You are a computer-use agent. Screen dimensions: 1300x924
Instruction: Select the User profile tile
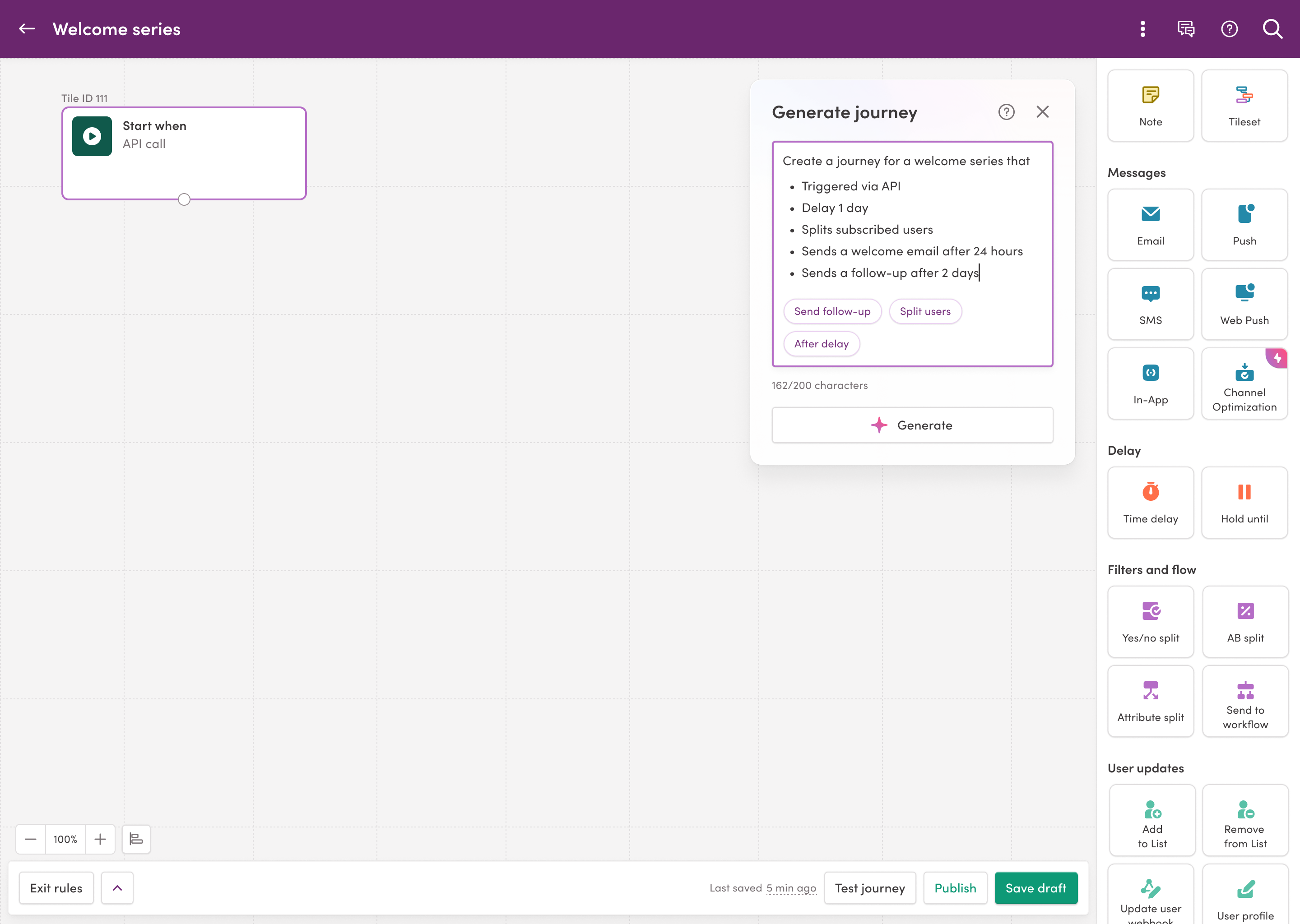1245,894
